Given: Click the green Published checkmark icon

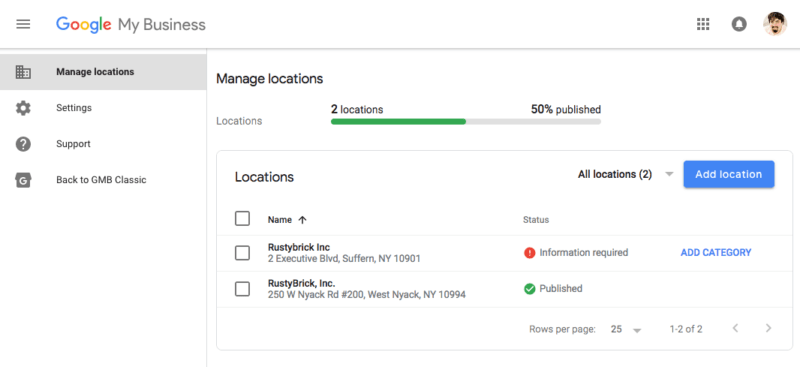Looking at the screenshot, I should point(530,289).
